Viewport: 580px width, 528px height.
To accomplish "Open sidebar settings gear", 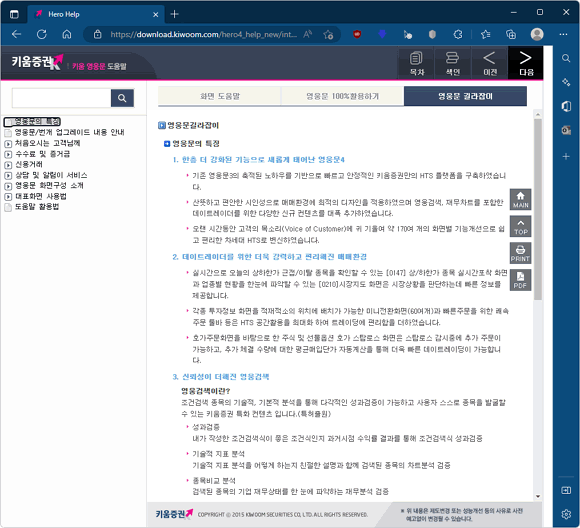I will 566,514.
